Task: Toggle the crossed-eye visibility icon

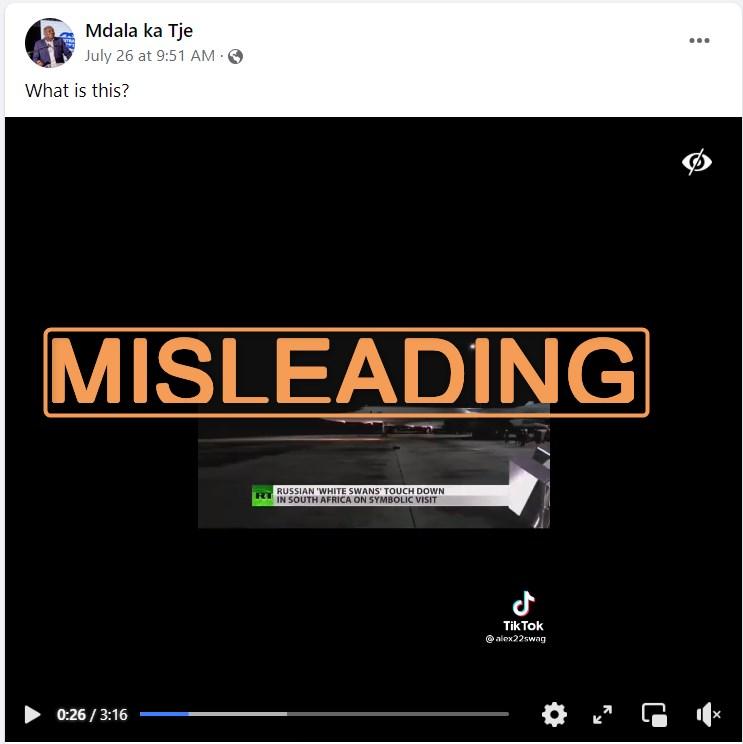Action: click(697, 162)
